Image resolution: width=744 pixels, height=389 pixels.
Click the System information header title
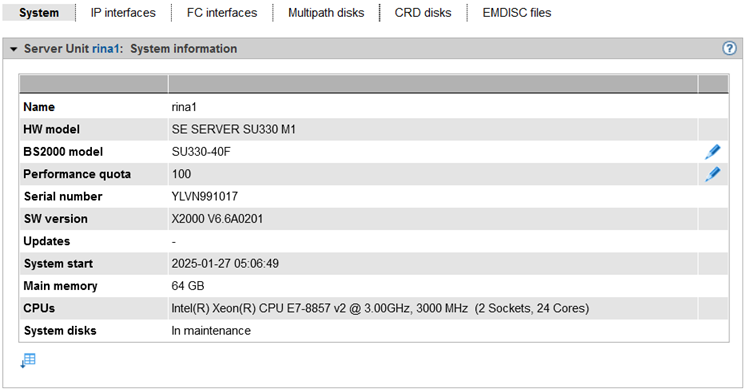pos(184,49)
